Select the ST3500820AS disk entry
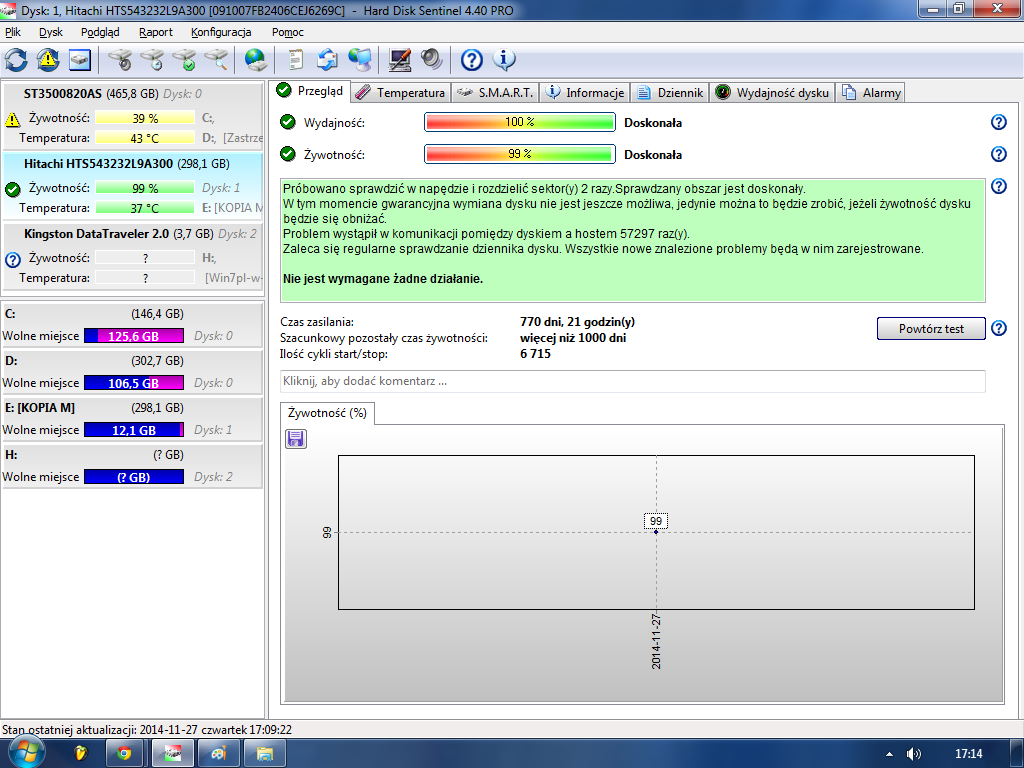 pos(133,116)
